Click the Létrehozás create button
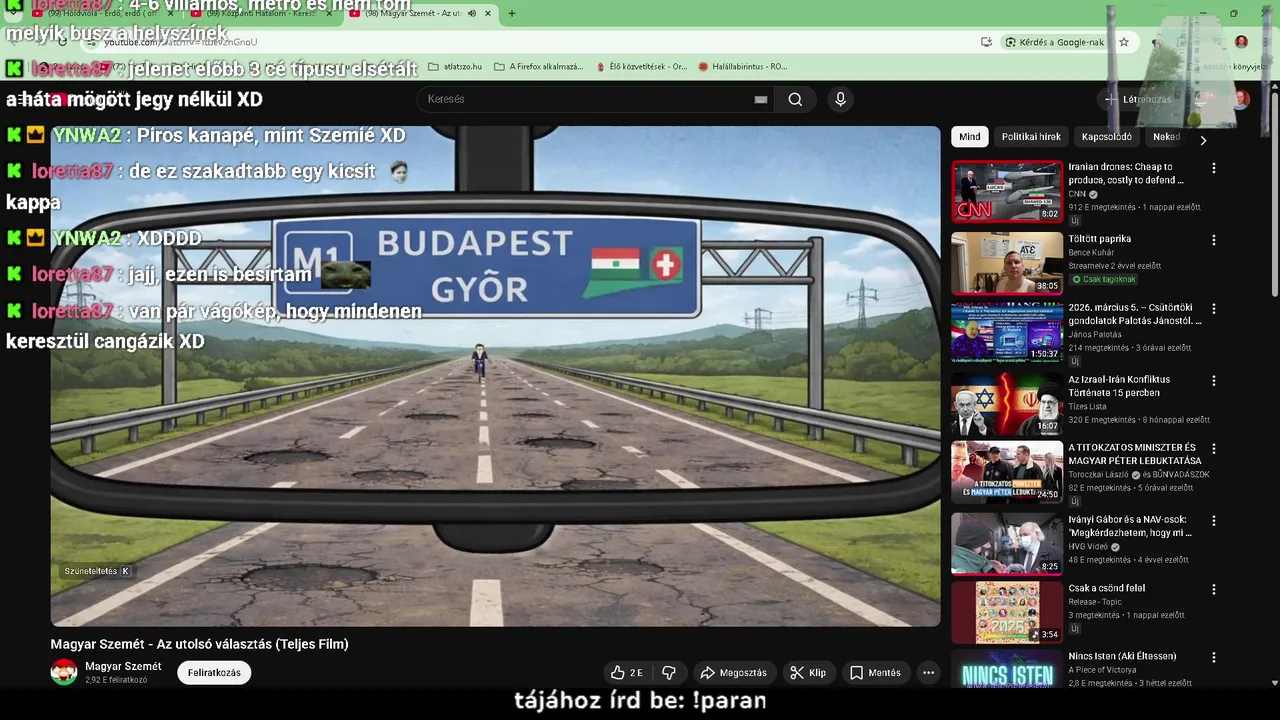 1137,99
